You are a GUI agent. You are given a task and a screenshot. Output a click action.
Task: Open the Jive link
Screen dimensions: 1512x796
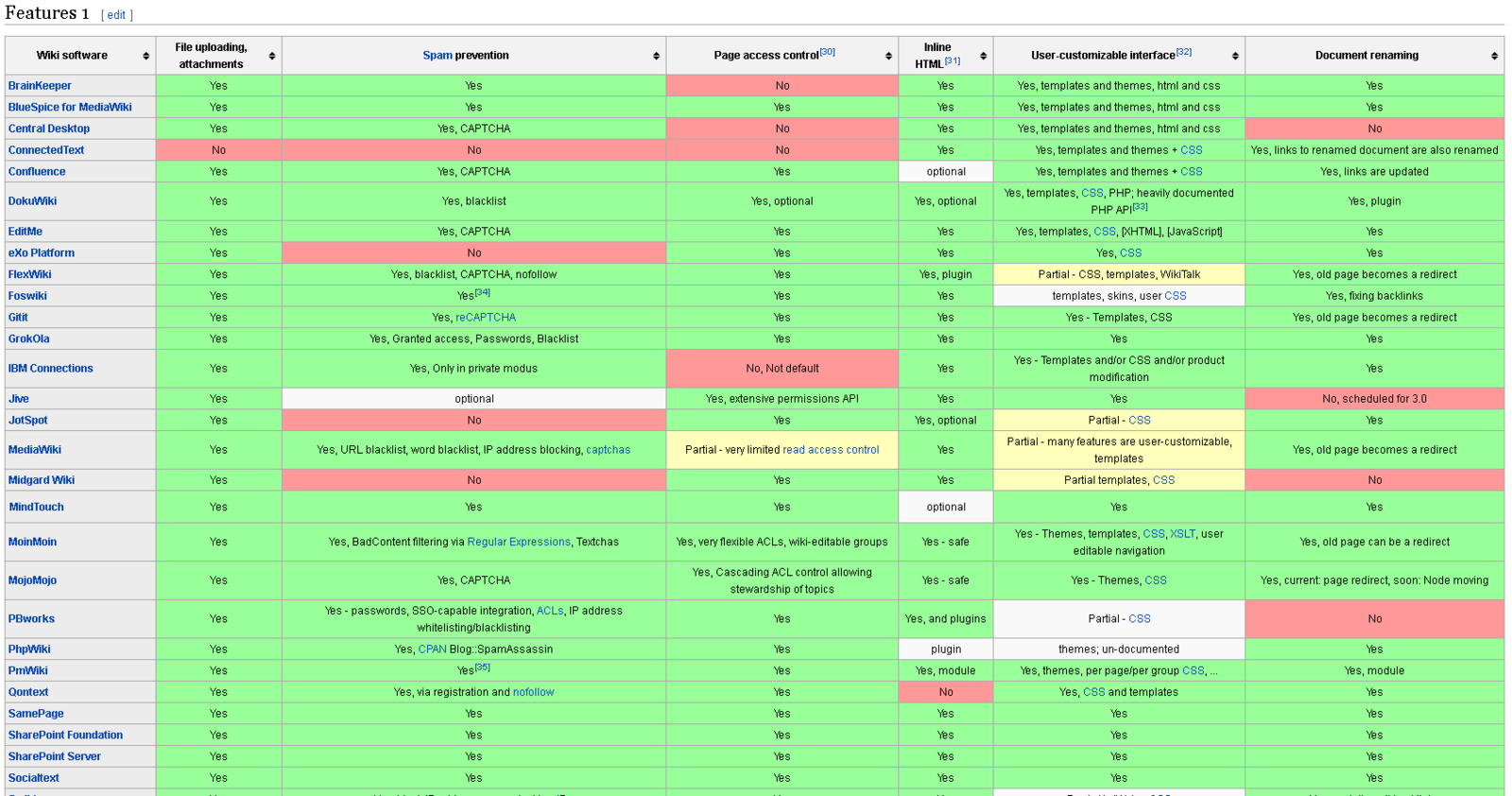19,399
